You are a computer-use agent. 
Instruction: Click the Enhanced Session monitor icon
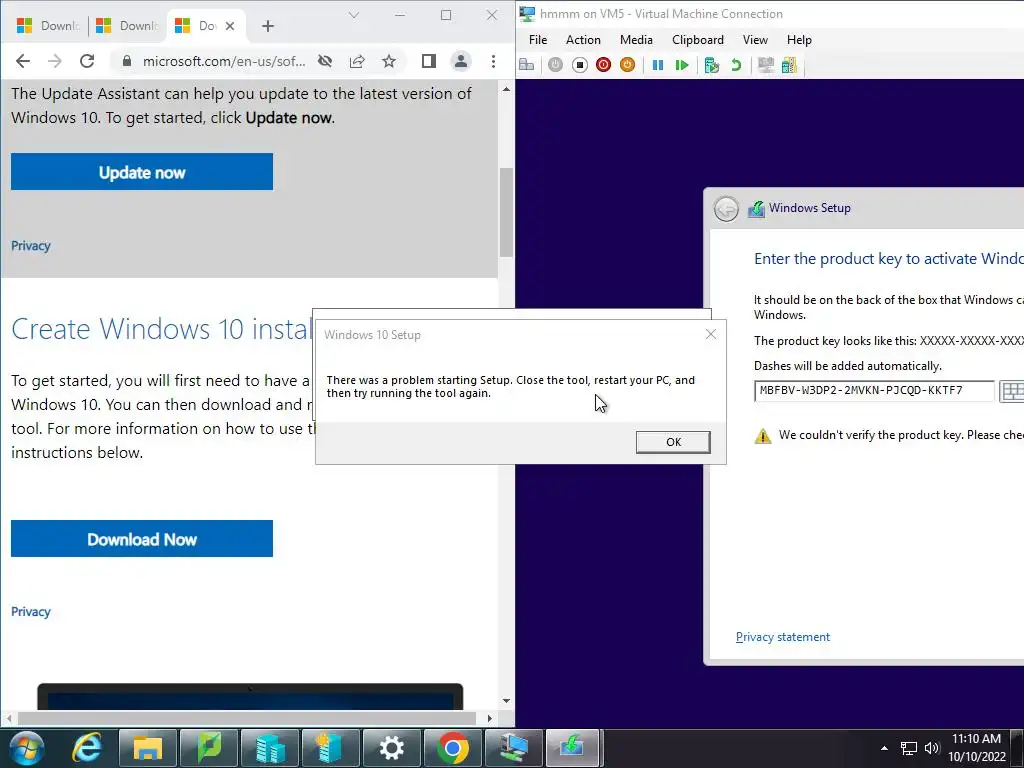click(765, 65)
